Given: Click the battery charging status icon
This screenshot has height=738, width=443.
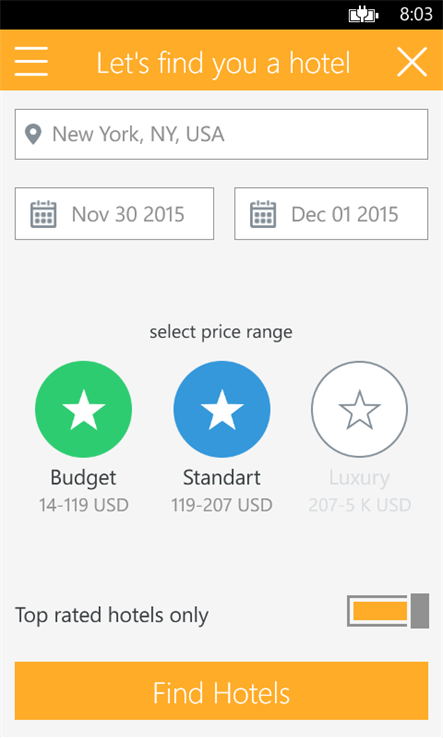Looking at the screenshot, I should coord(363,15).
